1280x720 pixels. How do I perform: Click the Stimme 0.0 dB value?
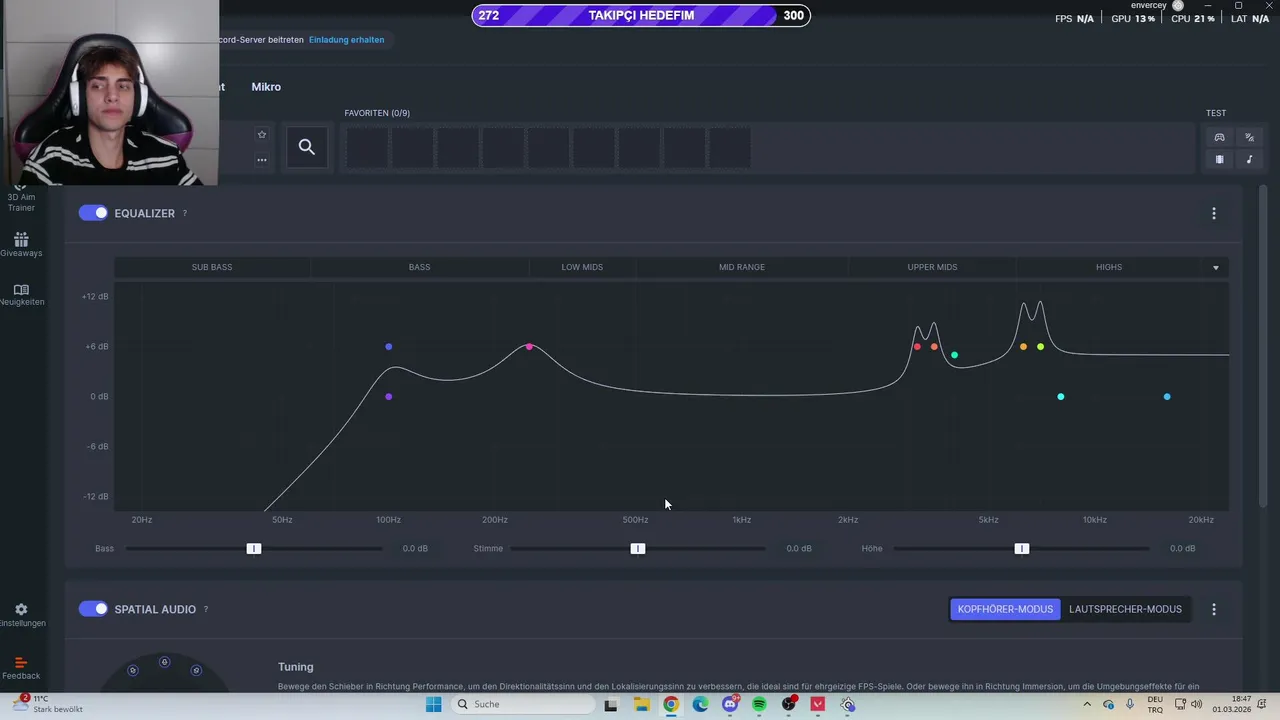point(799,549)
